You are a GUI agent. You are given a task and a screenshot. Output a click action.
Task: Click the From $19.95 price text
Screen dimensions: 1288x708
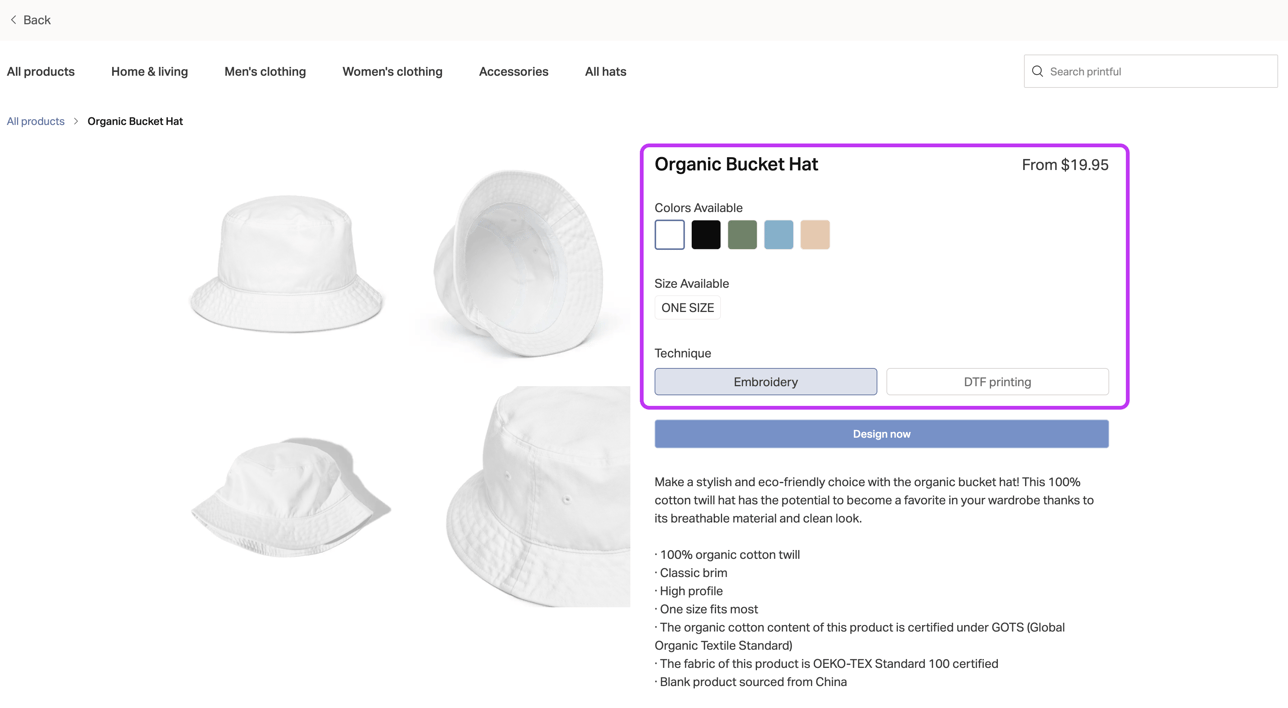point(1065,165)
